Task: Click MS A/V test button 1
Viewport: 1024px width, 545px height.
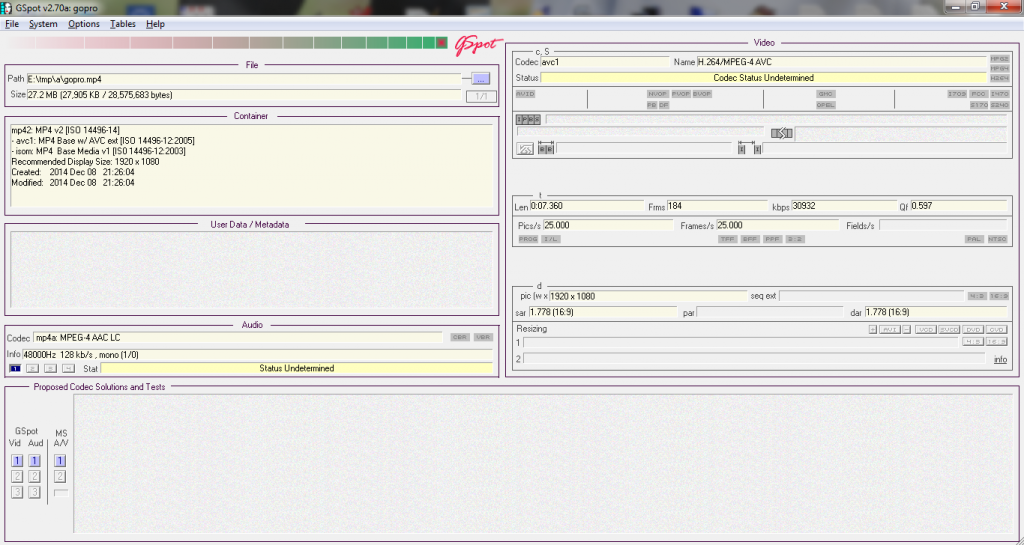Action: 60,461
